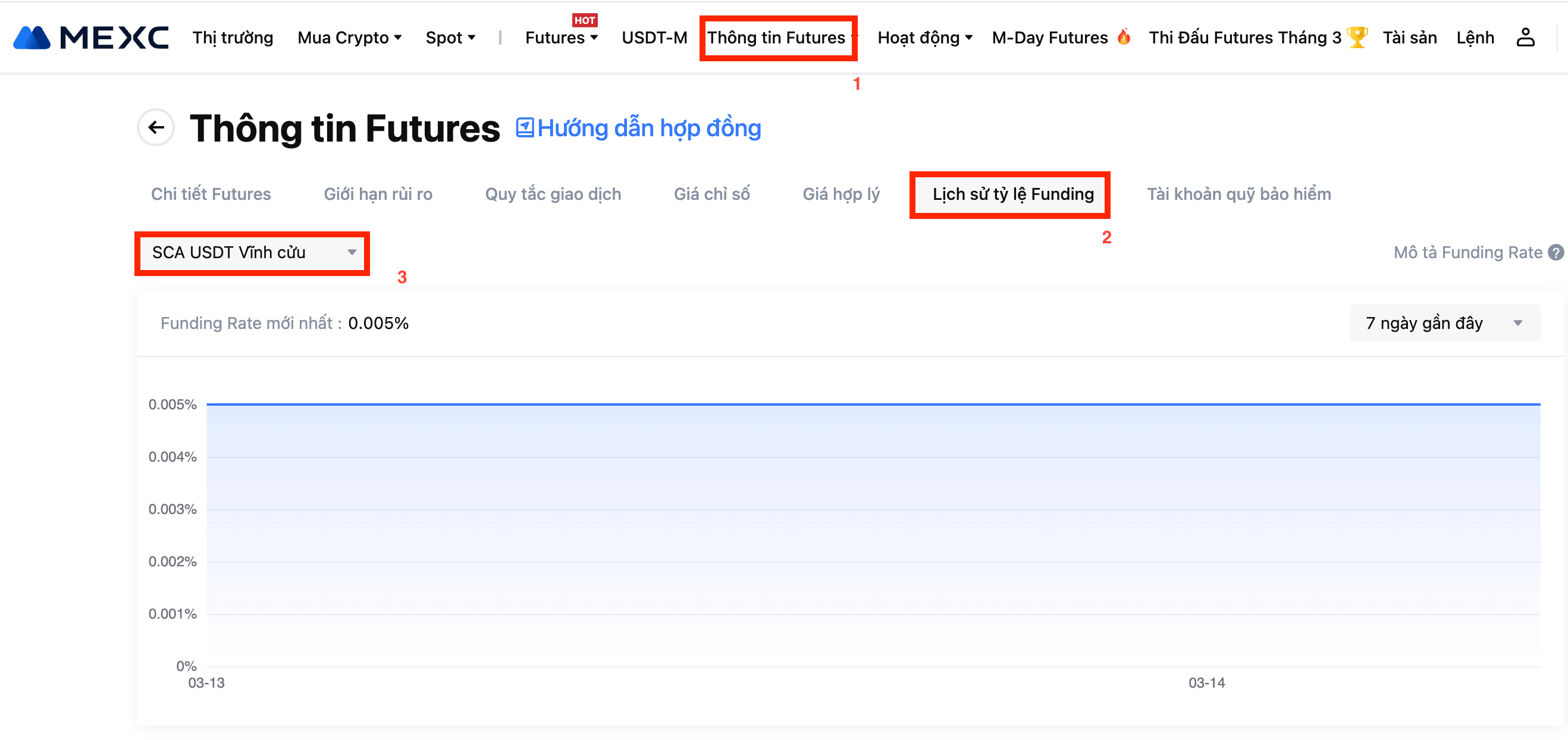
Task: Click Mô tả Funding Rate text
Action: tap(1467, 253)
